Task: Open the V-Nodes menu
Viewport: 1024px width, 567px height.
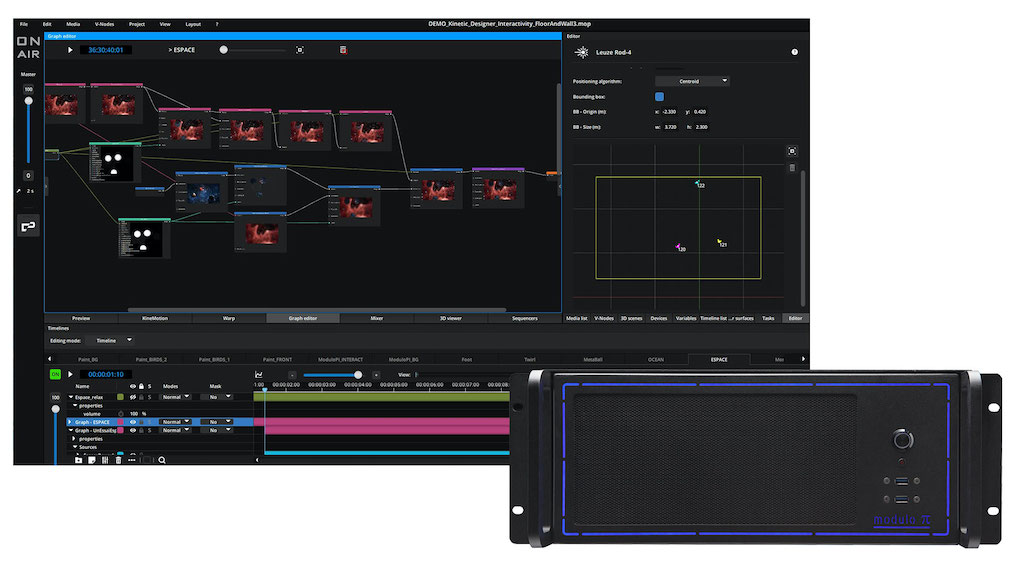Action: click(103, 23)
